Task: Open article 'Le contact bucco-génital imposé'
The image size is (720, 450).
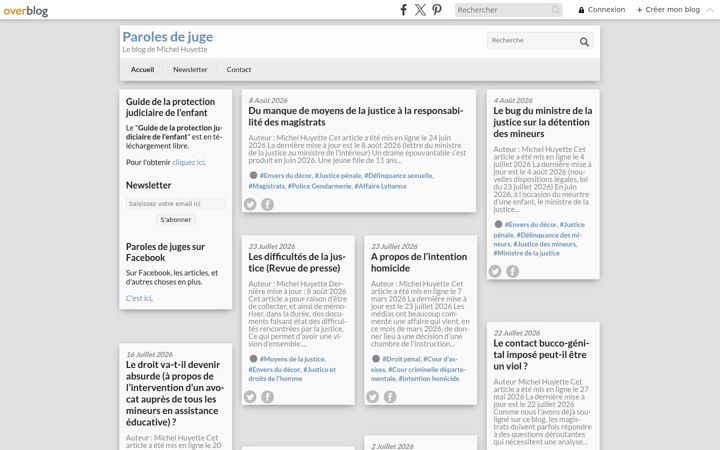Action: coord(541,354)
